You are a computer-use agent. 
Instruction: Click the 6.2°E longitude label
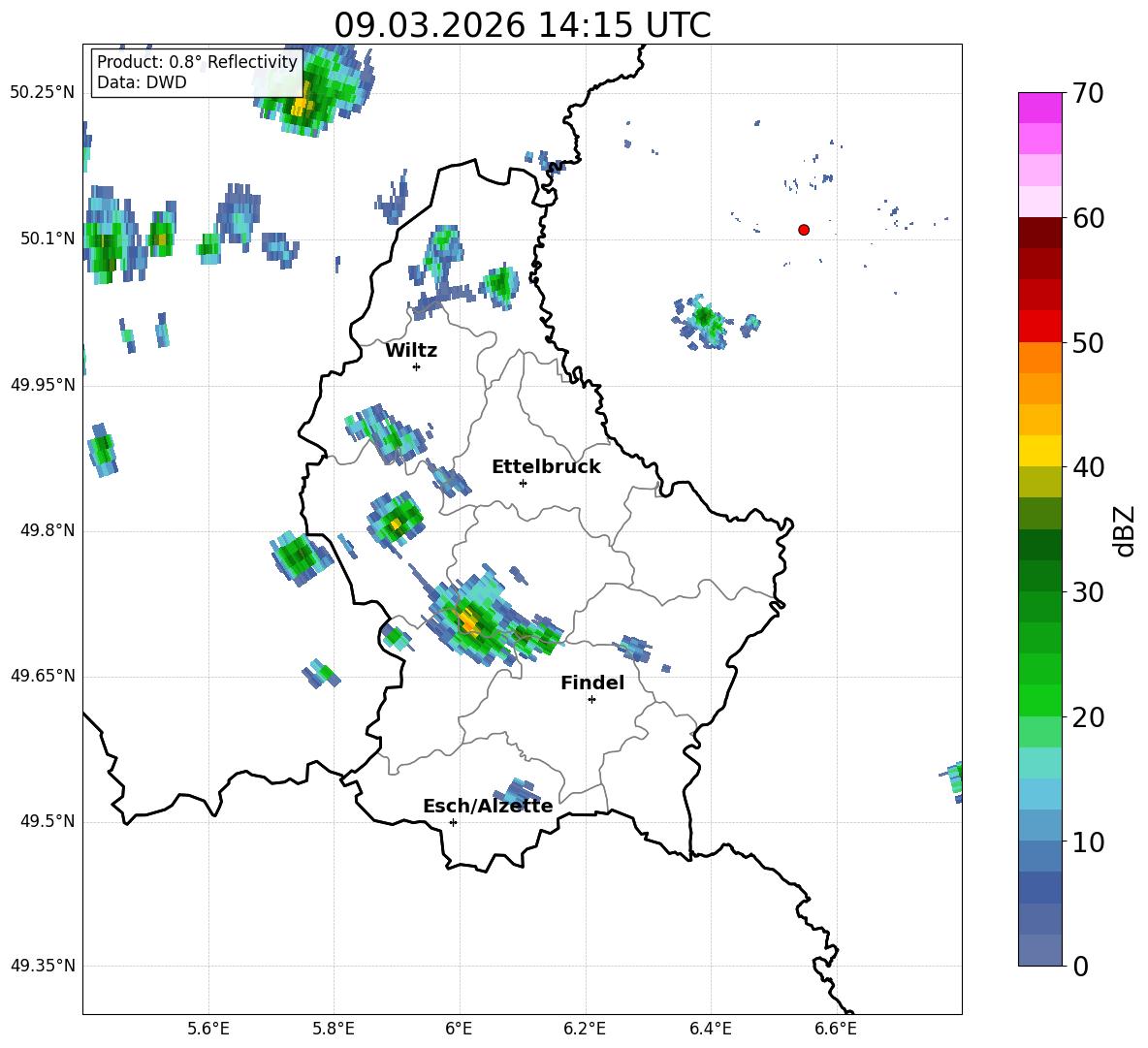[585, 1029]
